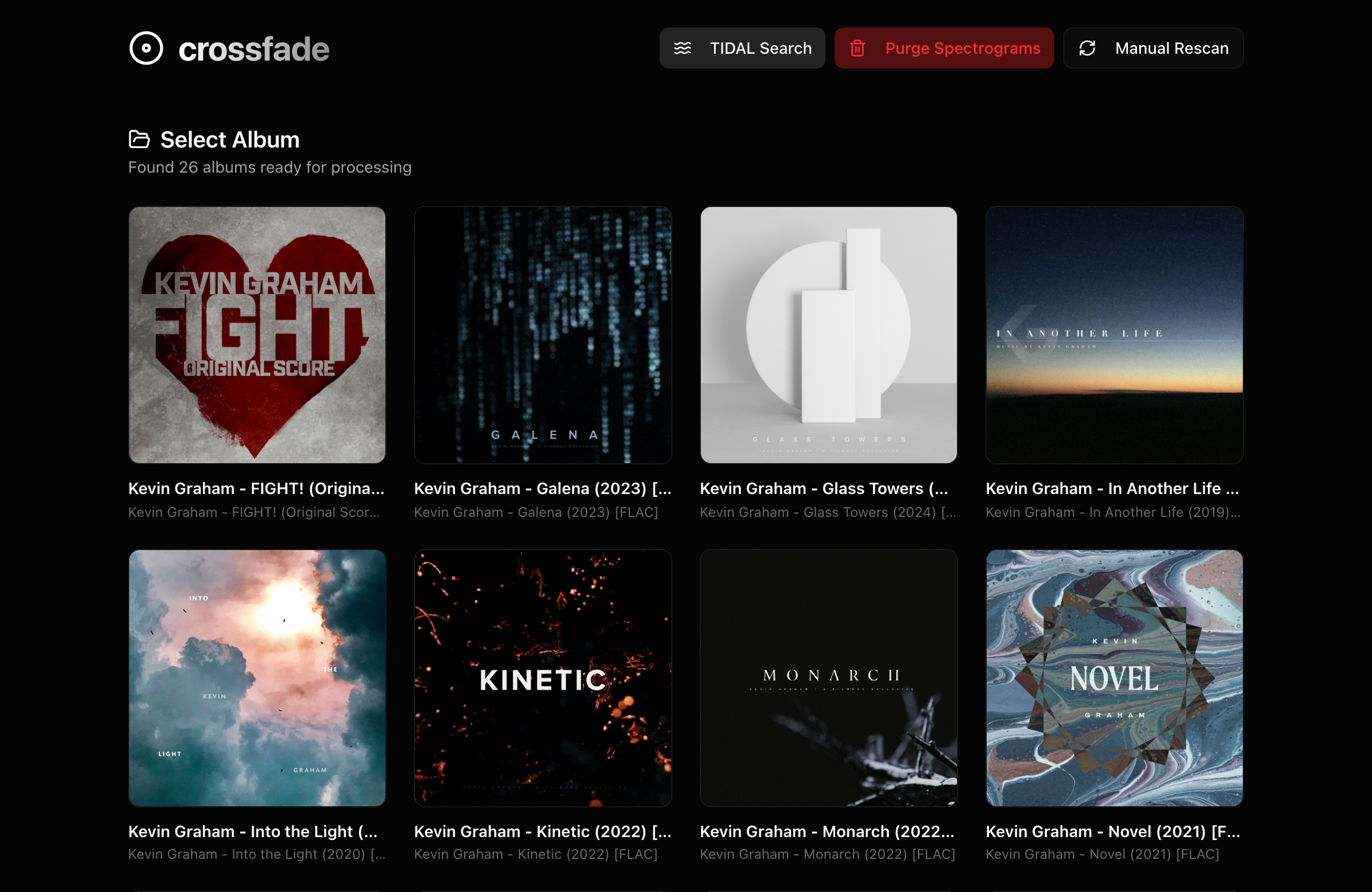Viewport: 1372px width, 892px height.
Task: Click the trash icon in Purge Spectrograms
Action: pos(858,49)
